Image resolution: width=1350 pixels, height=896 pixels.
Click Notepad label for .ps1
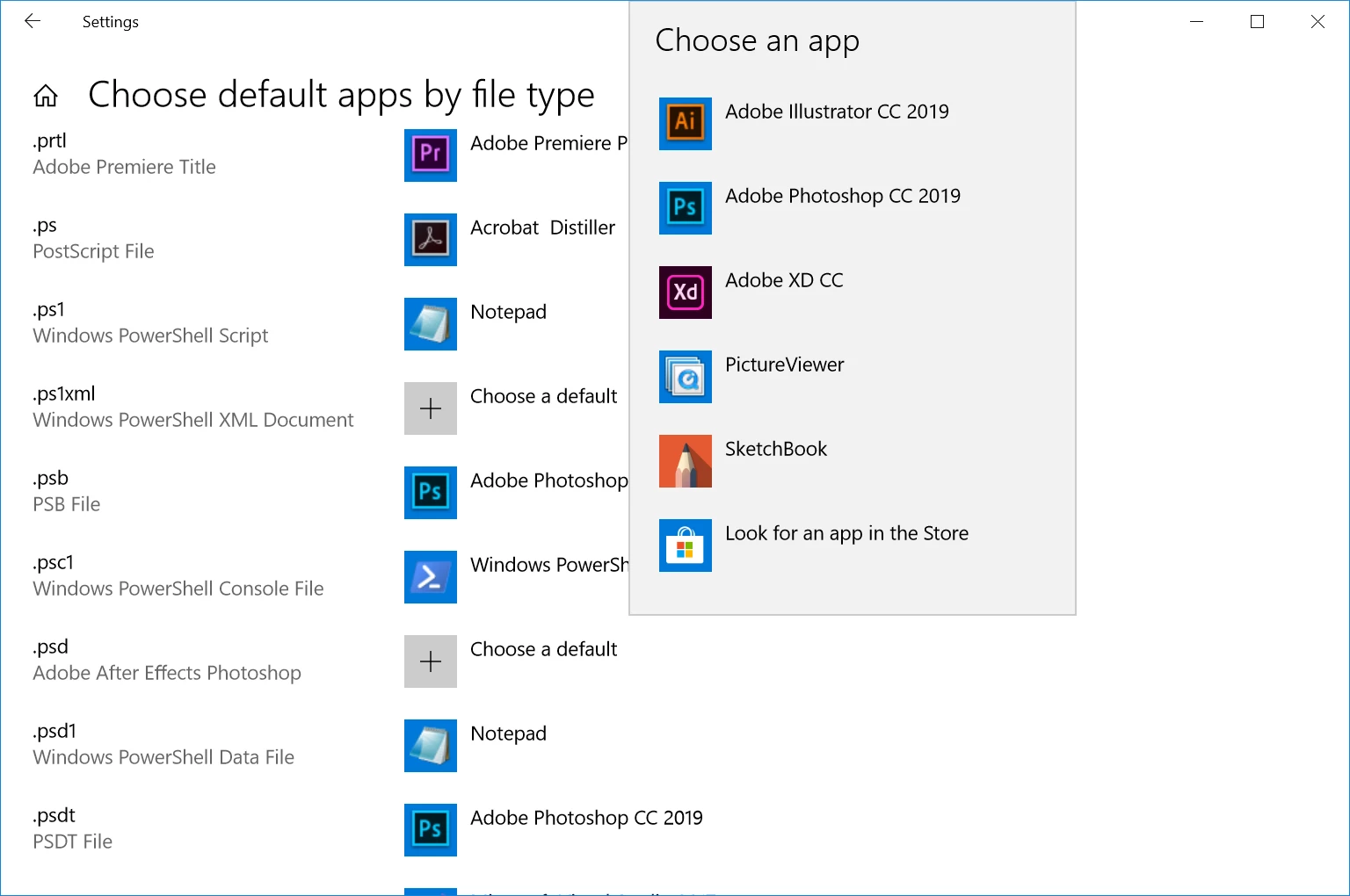coord(508,312)
